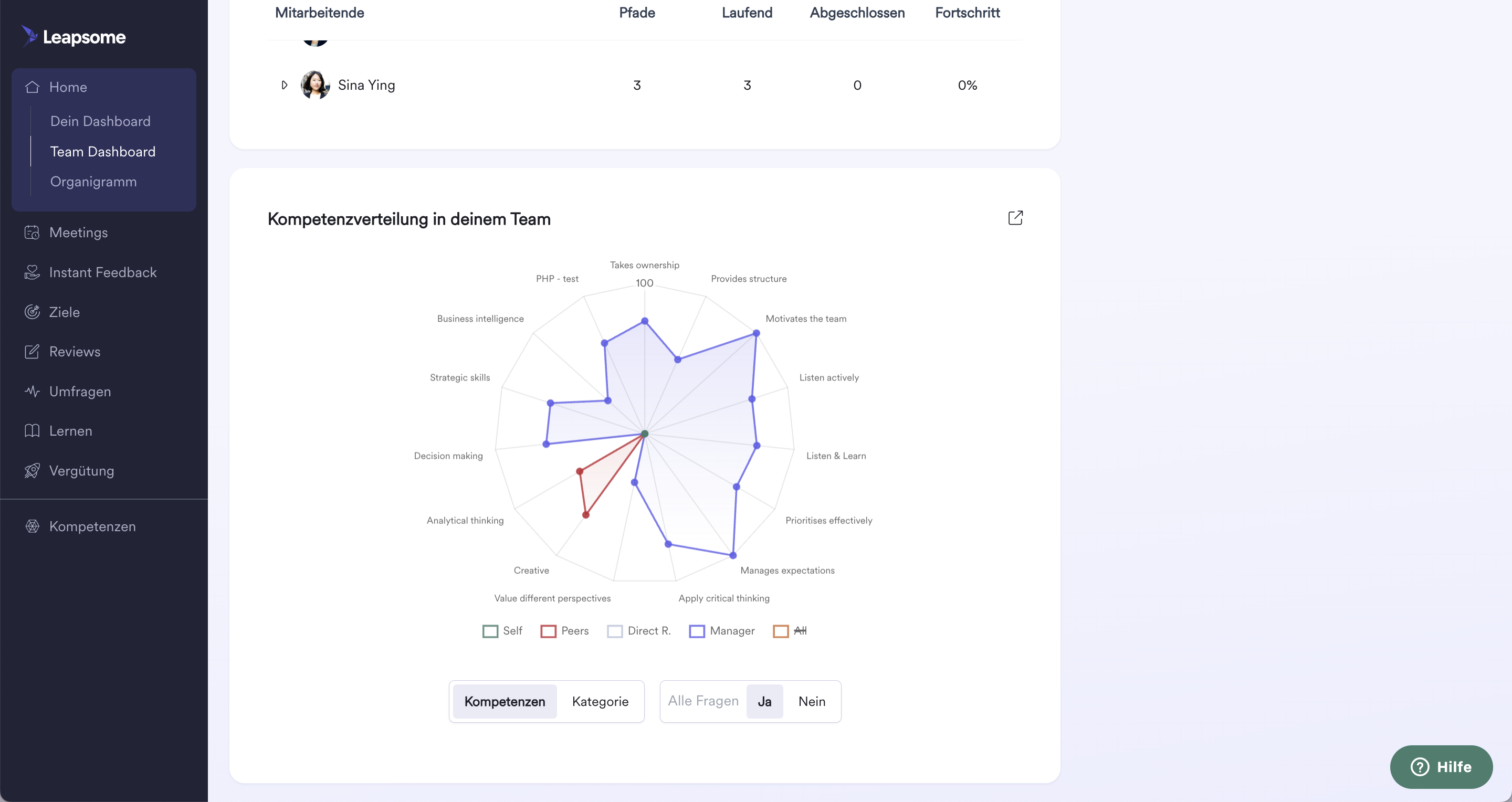
Task: Click the Apply critical thinking label
Action: pyautogui.click(x=724, y=598)
